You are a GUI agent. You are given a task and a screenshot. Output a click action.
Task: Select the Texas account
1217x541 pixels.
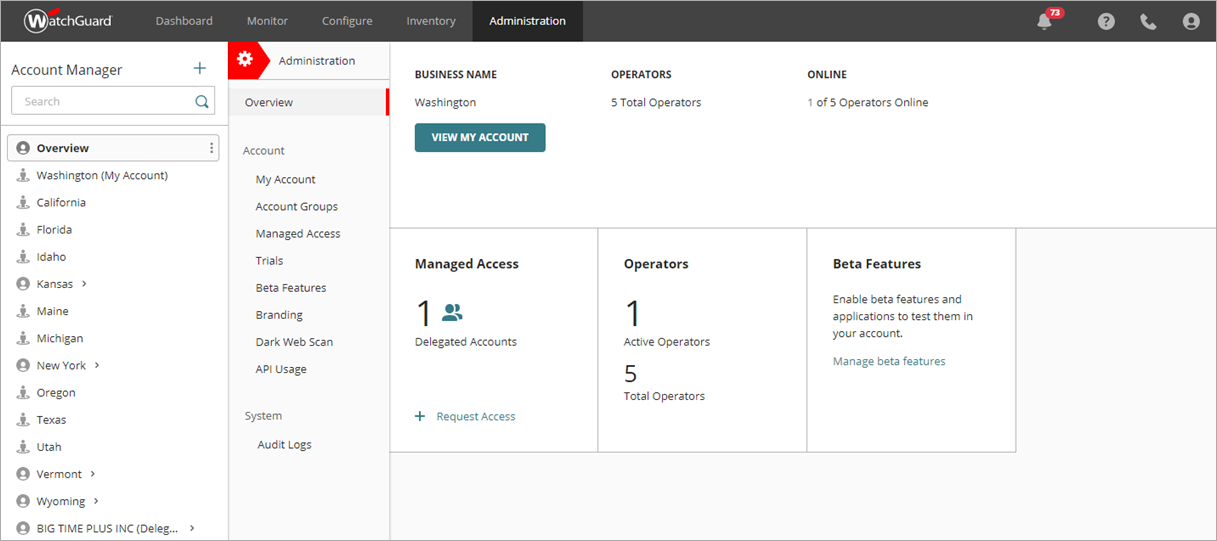(x=51, y=420)
